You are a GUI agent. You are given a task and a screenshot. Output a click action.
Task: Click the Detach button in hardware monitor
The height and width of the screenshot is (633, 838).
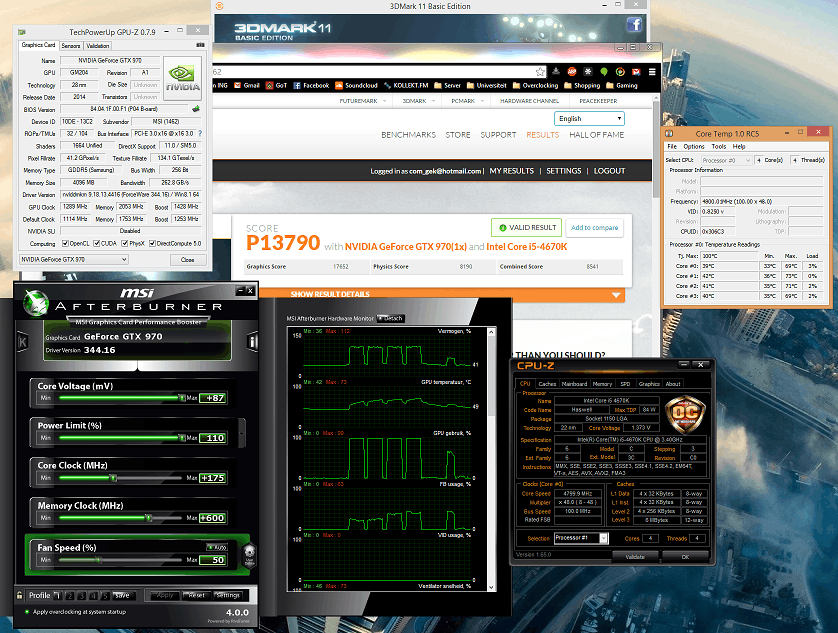(391, 319)
